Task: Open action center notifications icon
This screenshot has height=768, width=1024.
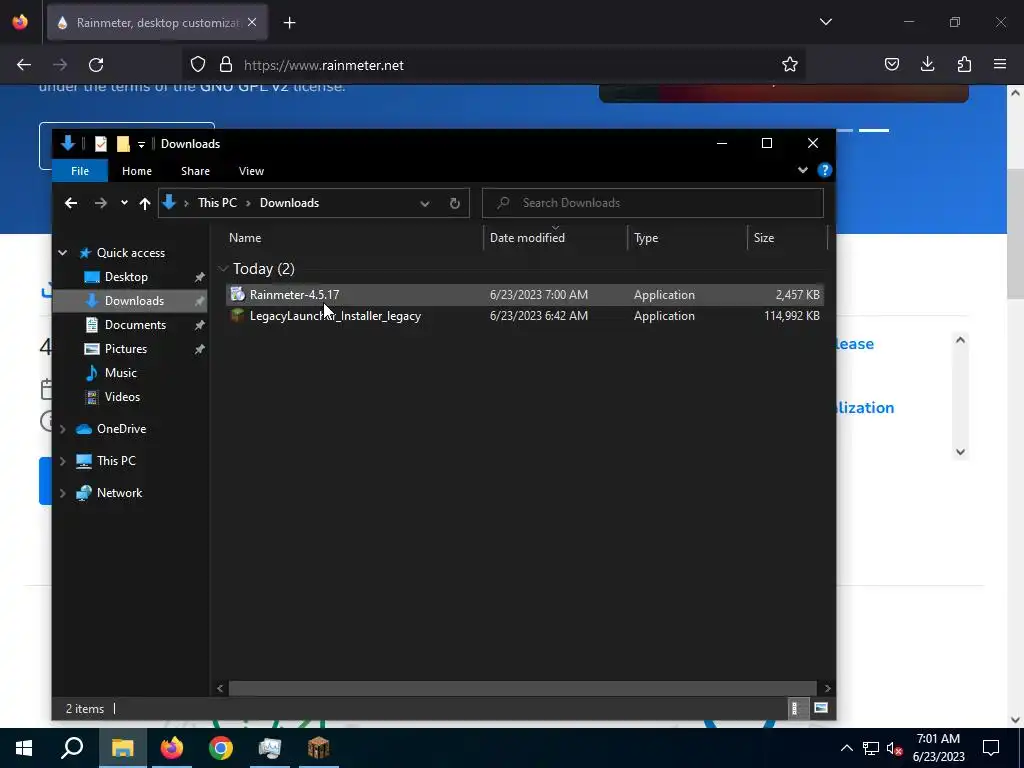Action: pos(991,748)
